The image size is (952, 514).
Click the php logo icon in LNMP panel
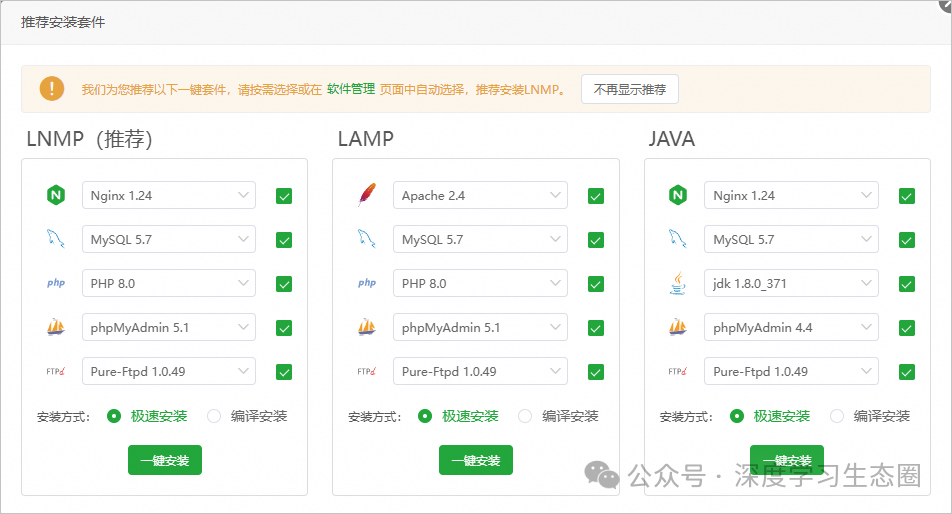click(x=56, y=283)
